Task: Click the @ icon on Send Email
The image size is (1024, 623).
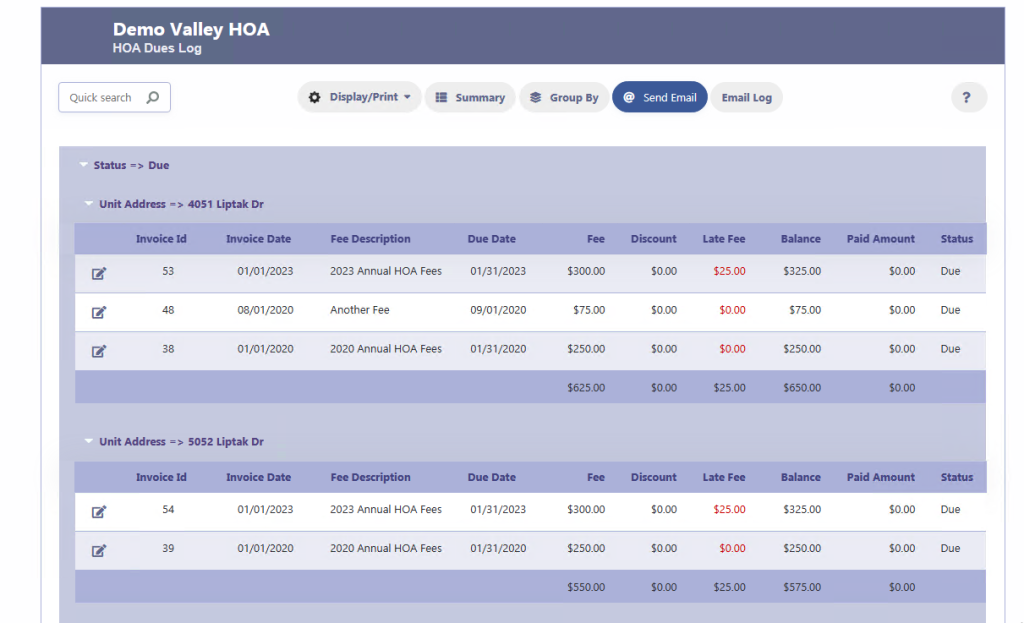Action: (627, 97)
